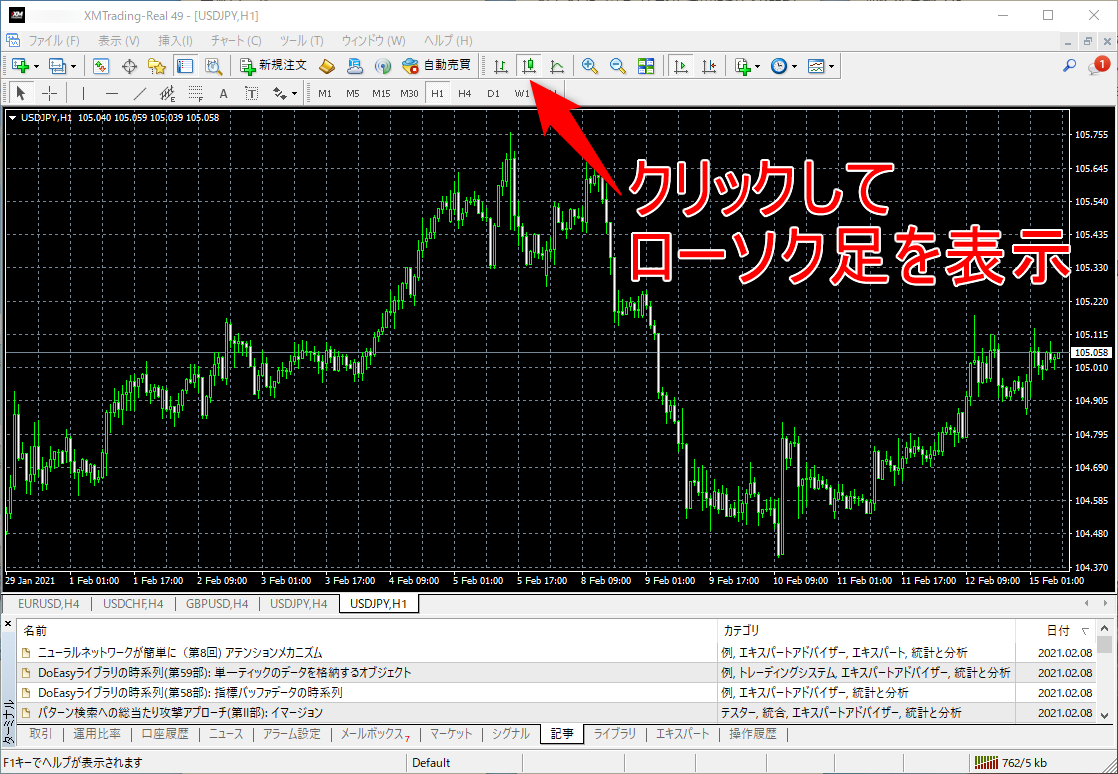Sort articles by 日付 column header
1118x774 pixels.
click(x=1058, y=630)
